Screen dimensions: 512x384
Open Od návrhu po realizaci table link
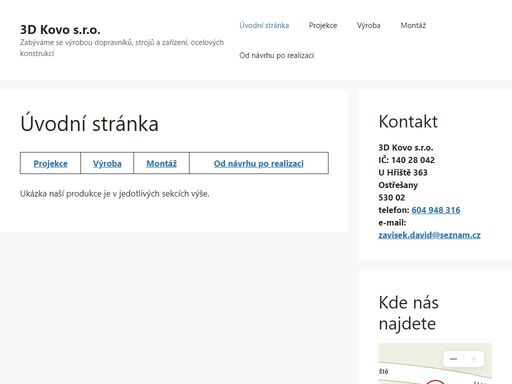tap(259, 164)
